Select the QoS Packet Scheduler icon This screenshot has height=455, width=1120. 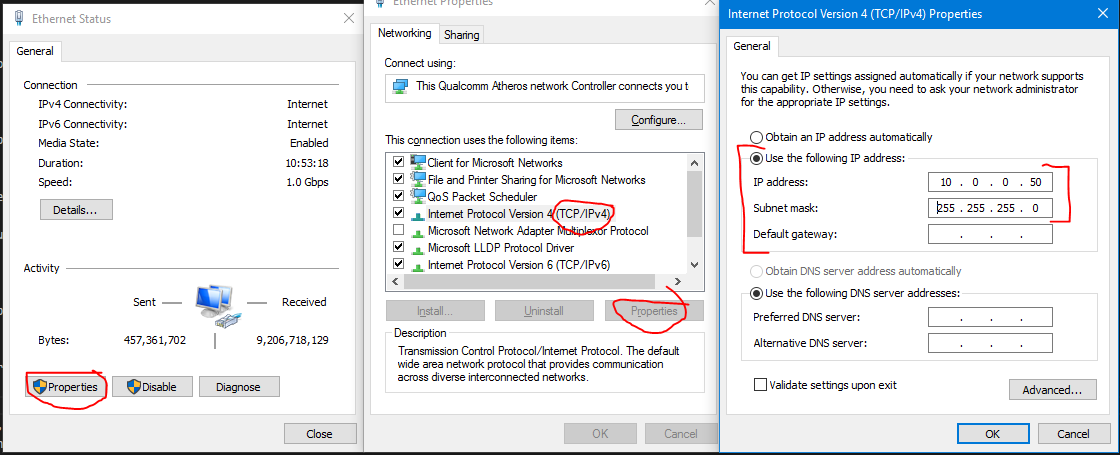[418, 196]
